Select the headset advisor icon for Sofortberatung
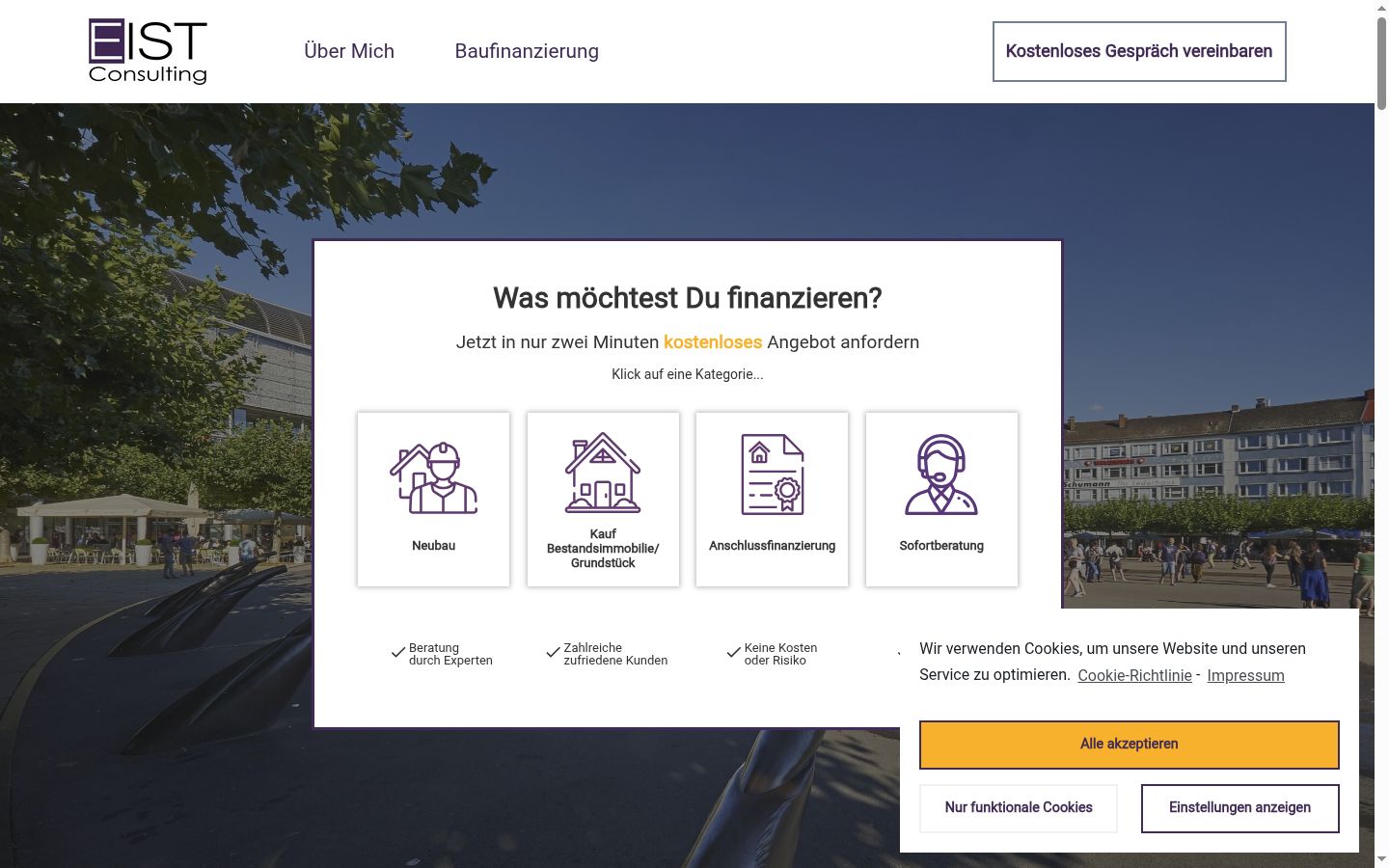This screenshot has height=868, width=1389. click(x=941, y=475)
